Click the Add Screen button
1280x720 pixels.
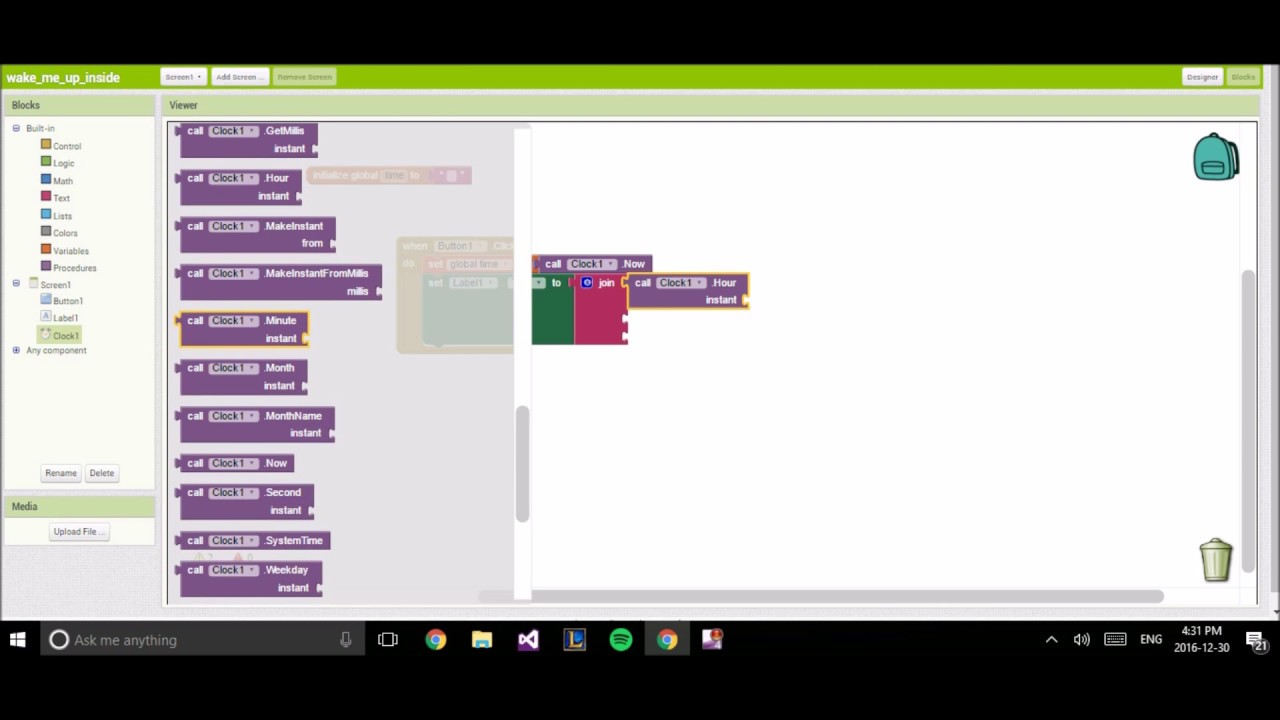click(x=239, y=77)
